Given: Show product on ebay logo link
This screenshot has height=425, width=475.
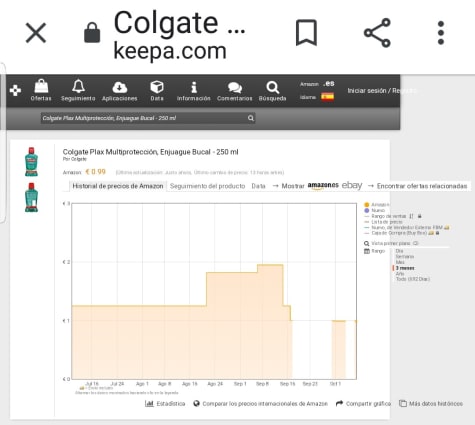Looking at the screenshot, I should point(352,185).
